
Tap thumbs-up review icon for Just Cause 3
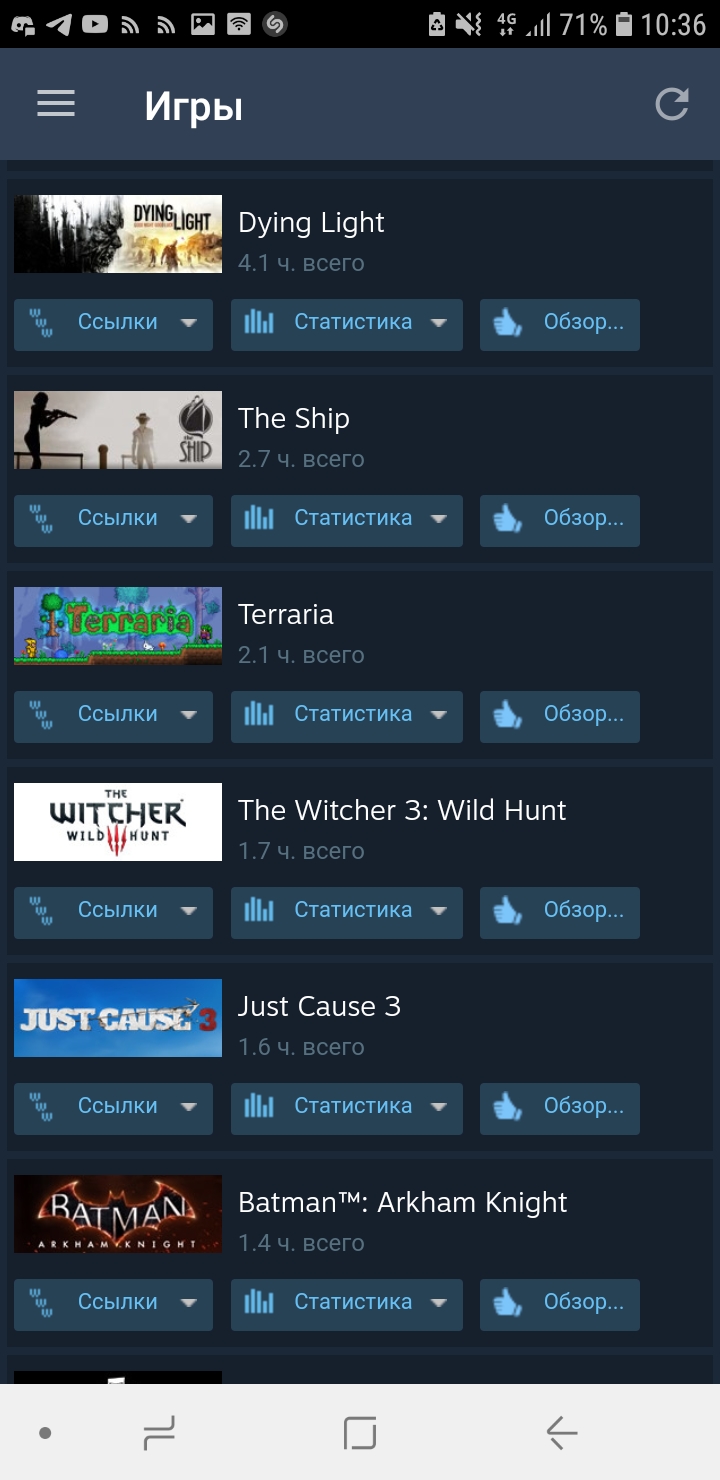pos(508,1107)
